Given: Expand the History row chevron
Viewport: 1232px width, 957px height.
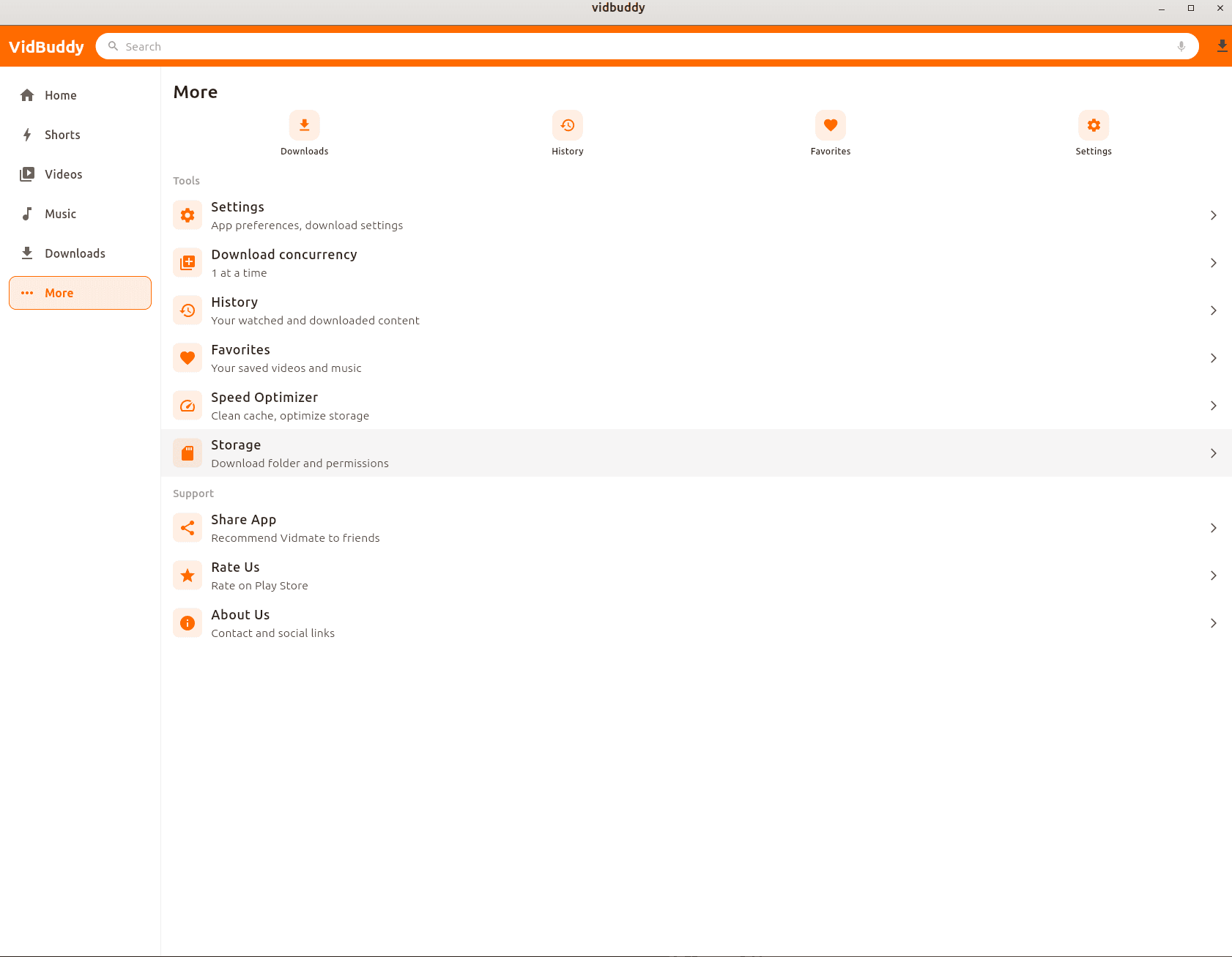Looking at the screenshot, I should coord(1214,310).
